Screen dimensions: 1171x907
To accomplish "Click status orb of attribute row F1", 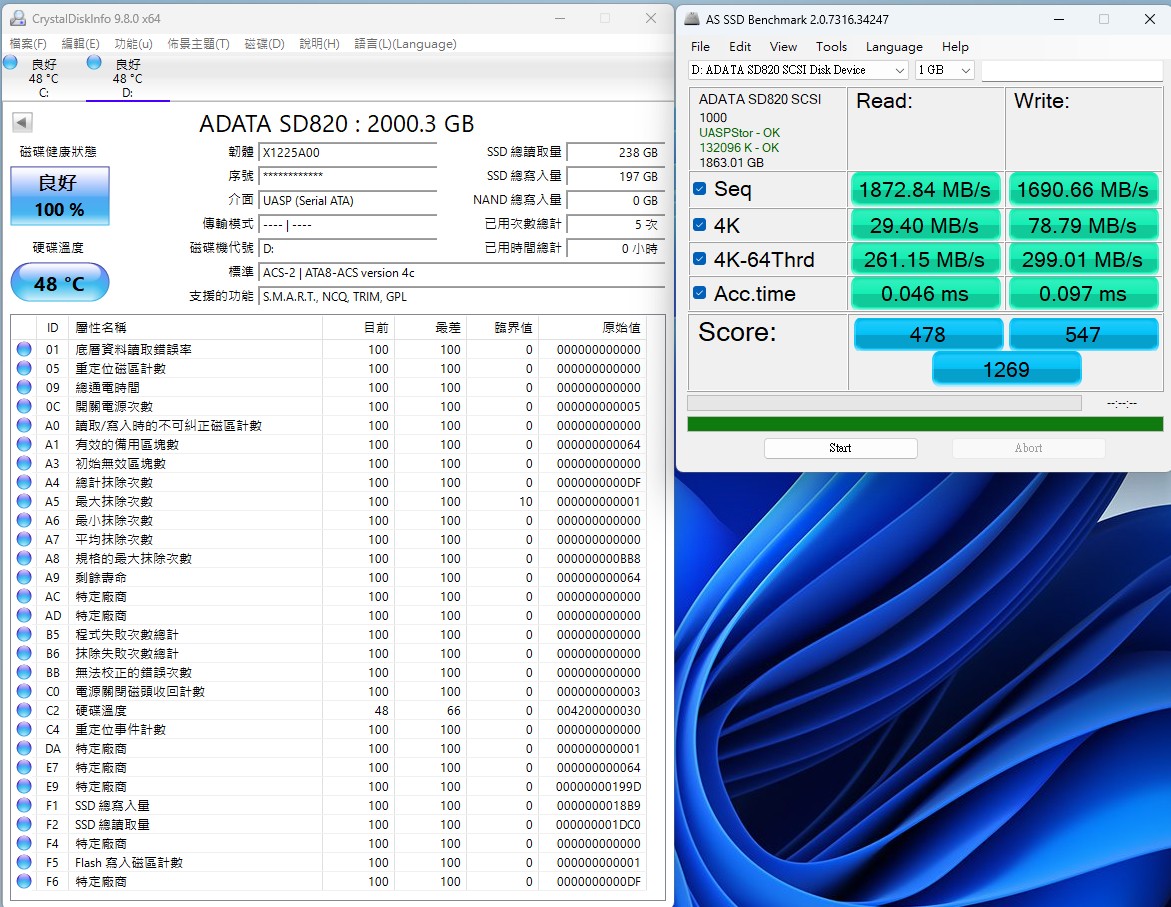I will [24, 805].
